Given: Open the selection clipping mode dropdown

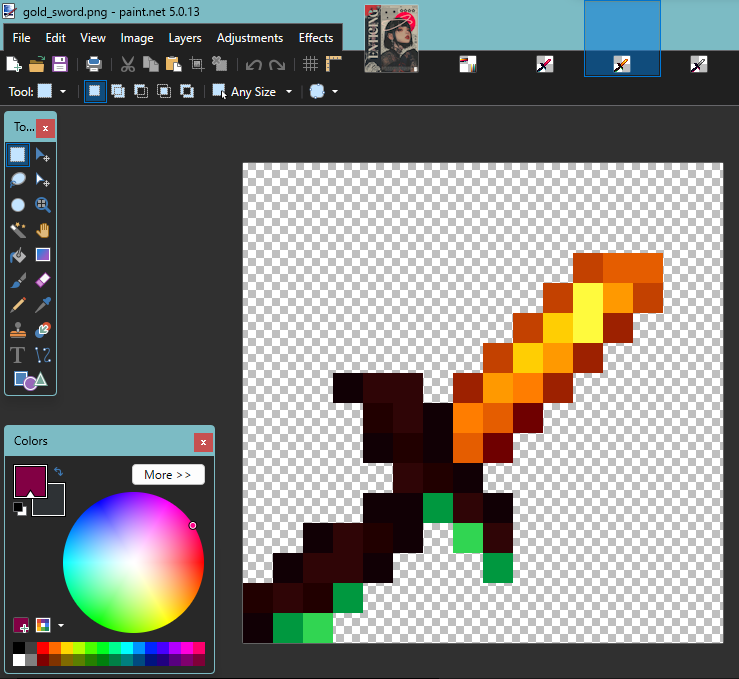Looking at the screenshot, I should click(335, 91).
